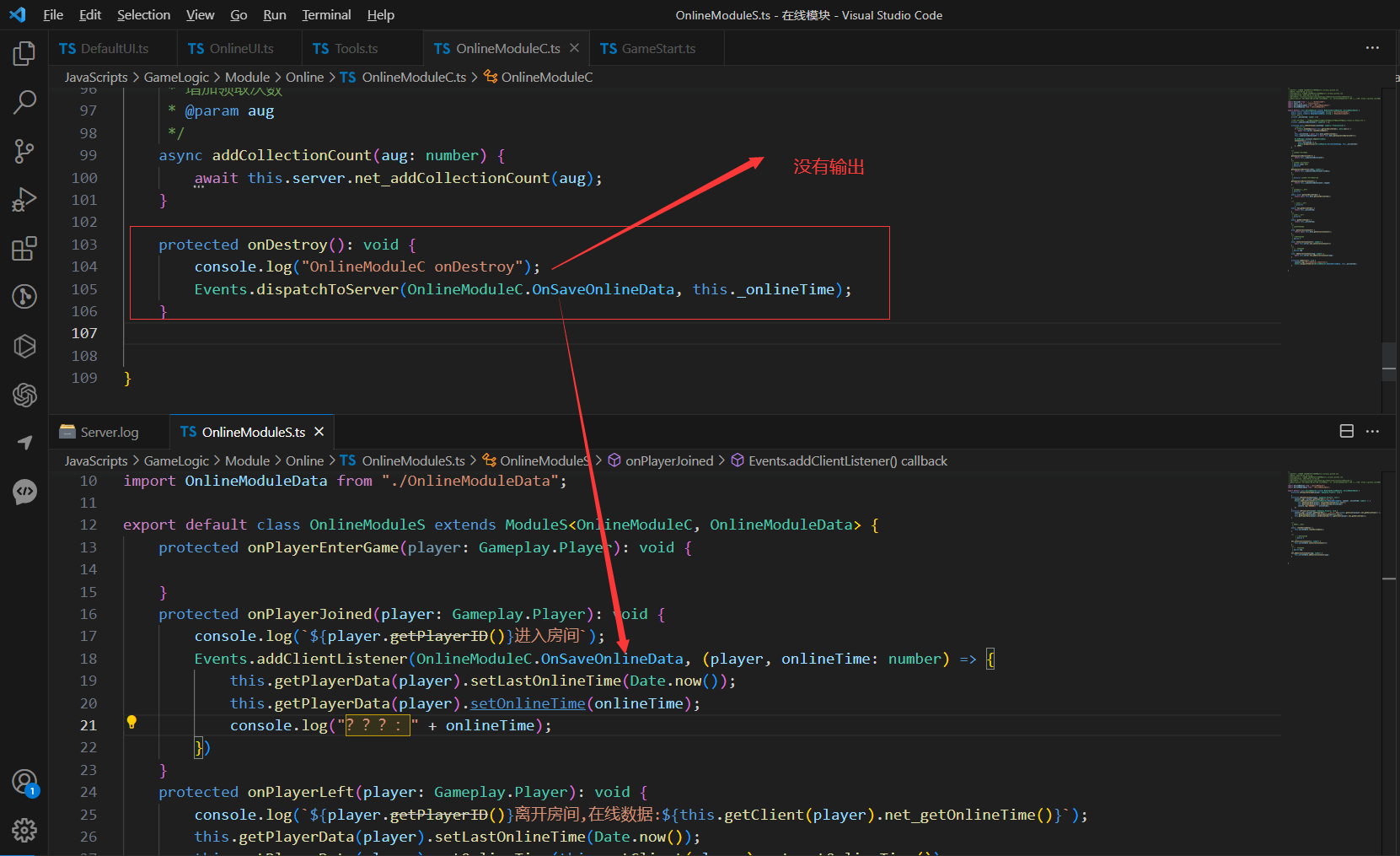Open the Go menu
Image resolution: width=1400 pixels, height=856 pixels.
pos(239,14)
